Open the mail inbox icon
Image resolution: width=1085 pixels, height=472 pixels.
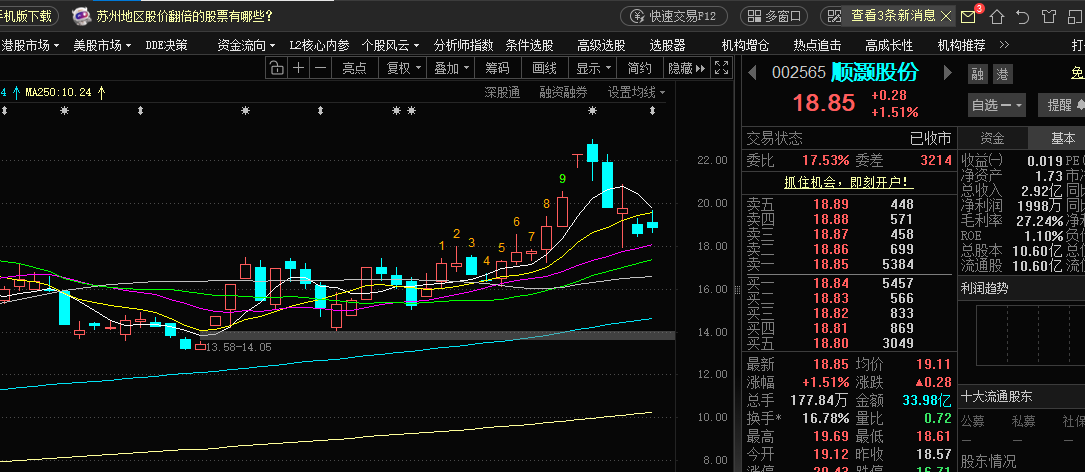969,17
